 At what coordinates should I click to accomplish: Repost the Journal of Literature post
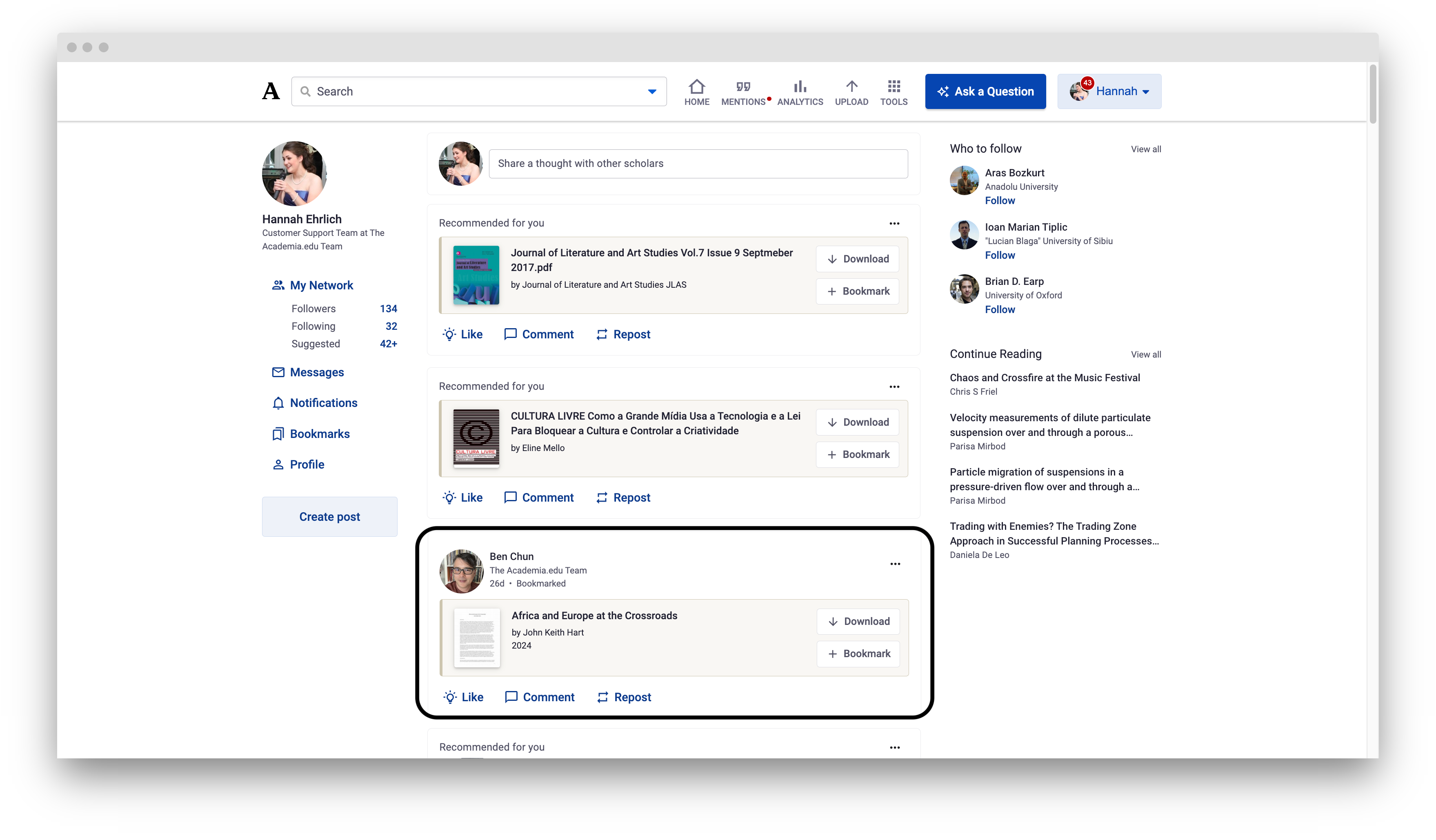[x=623, y=335]
